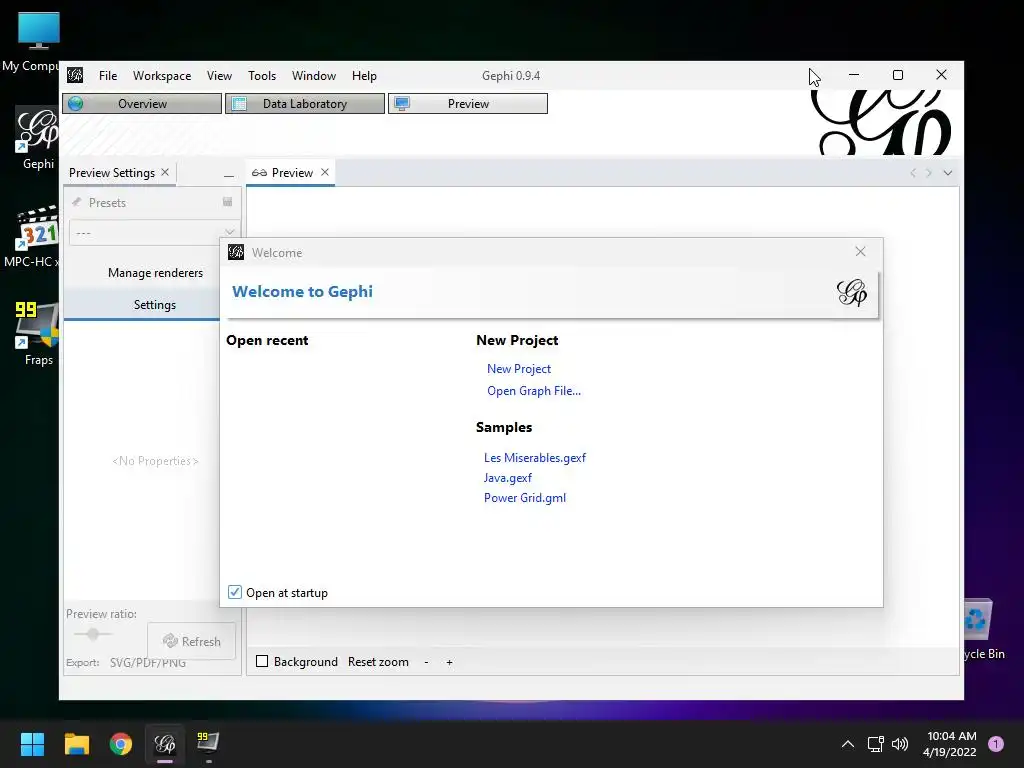Close the Preview Settings panel tab
Image resolution: width=1024 pixels, height=768 pixels.
coord(165,172)
